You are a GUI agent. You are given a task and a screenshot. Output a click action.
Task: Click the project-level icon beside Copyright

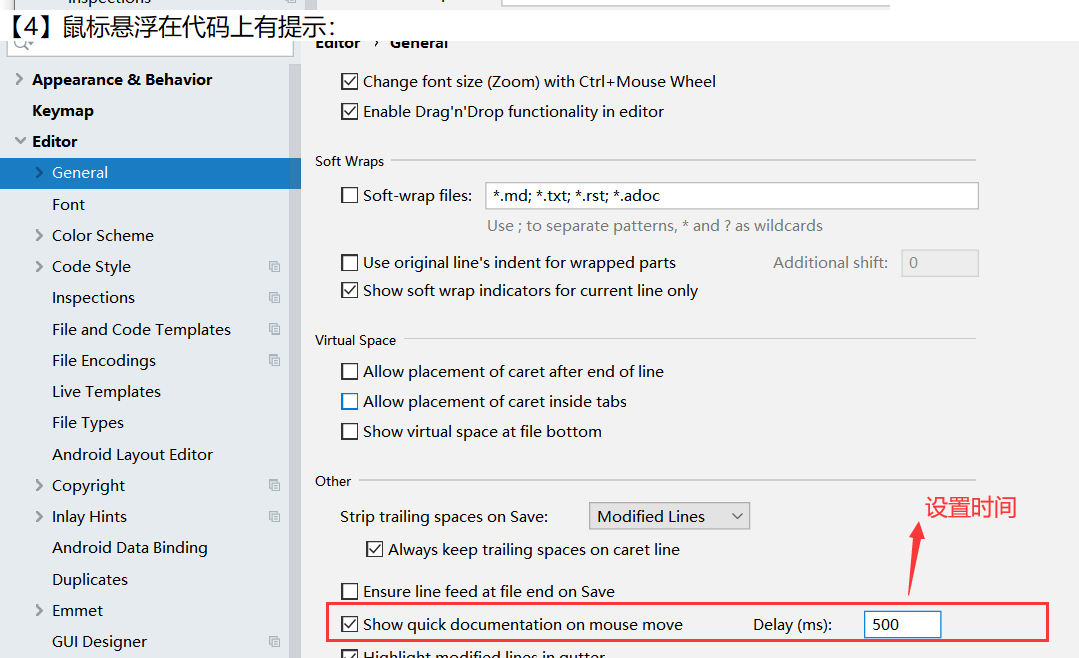274,486
